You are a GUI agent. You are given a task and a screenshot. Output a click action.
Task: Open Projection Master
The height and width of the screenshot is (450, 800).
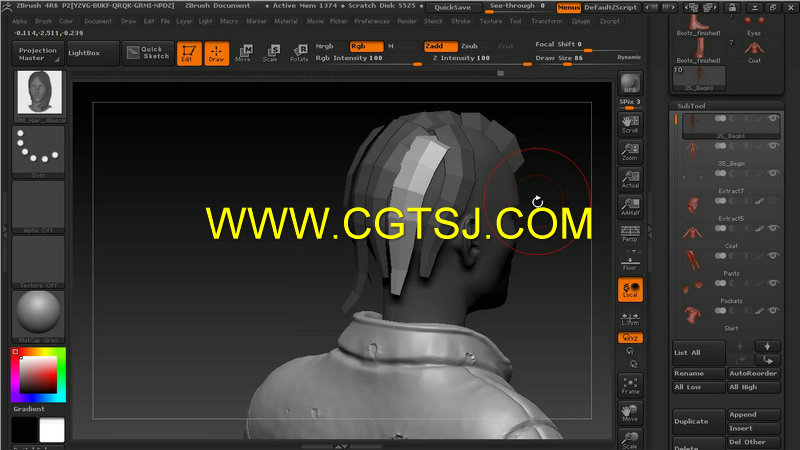pos(38,54)
